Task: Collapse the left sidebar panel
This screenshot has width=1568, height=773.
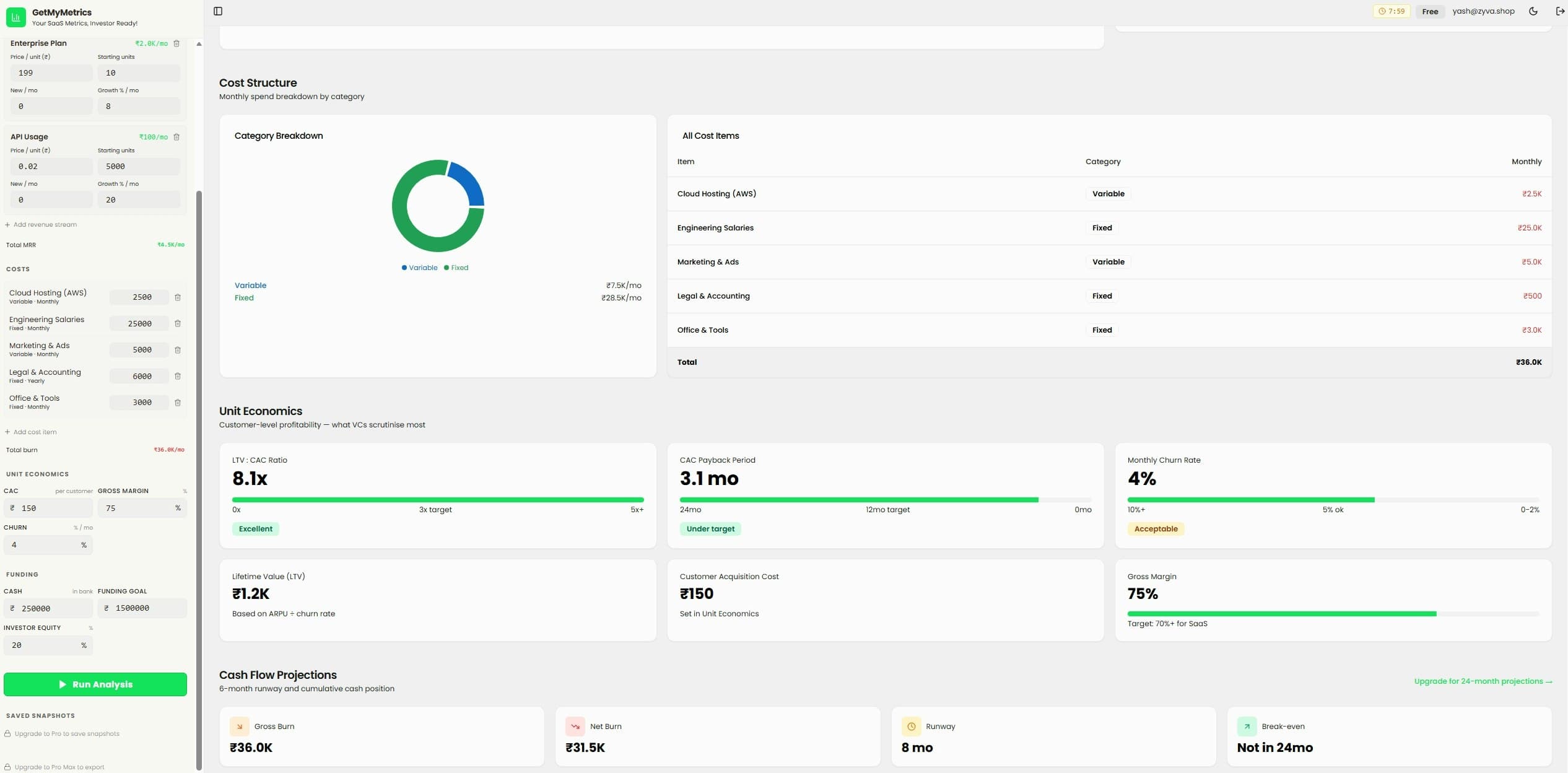Action: (x=218, y=11)
